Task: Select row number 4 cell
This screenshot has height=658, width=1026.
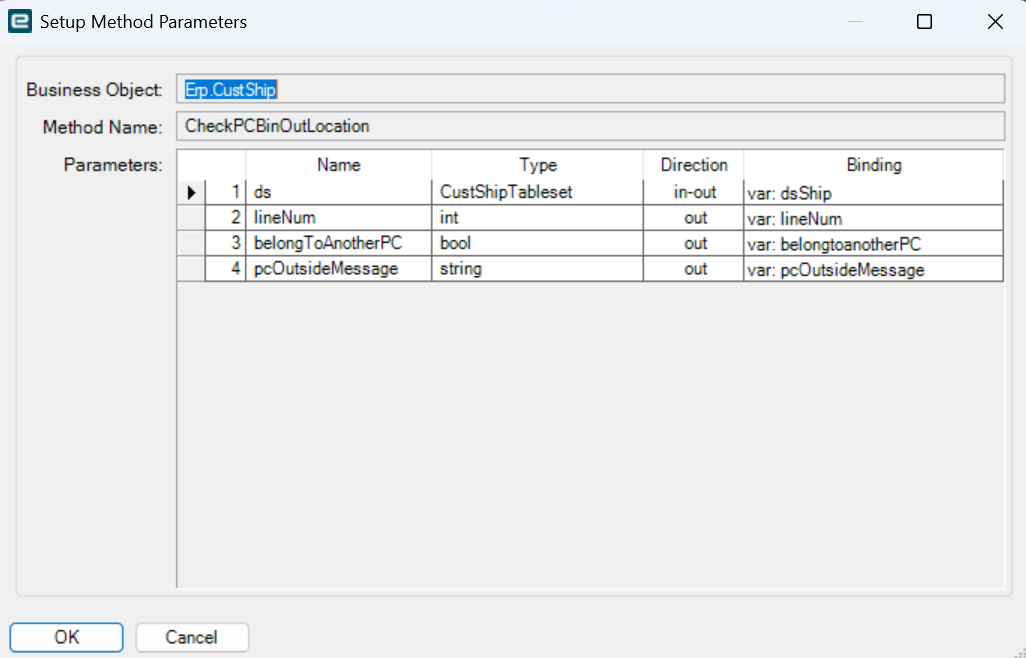Action: click(x=226, y=269)
